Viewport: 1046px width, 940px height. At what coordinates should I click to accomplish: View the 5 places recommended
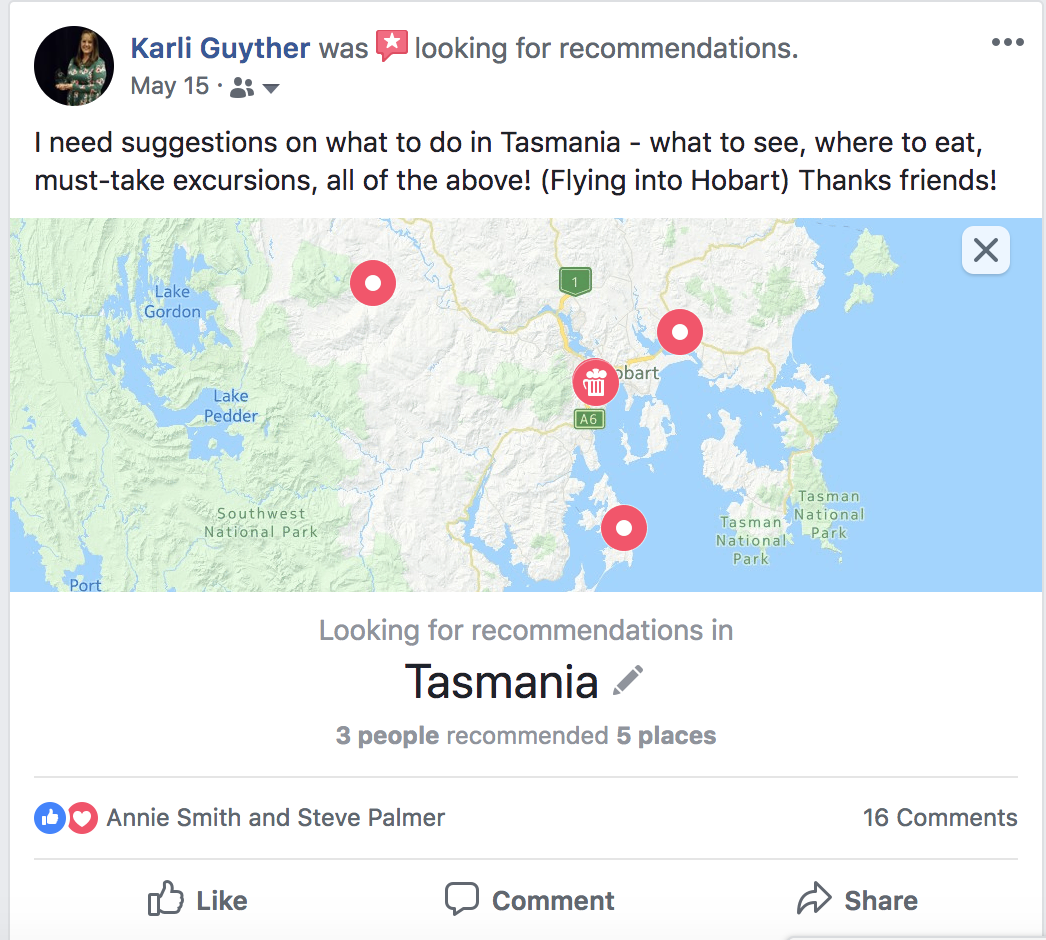[666, 735]
